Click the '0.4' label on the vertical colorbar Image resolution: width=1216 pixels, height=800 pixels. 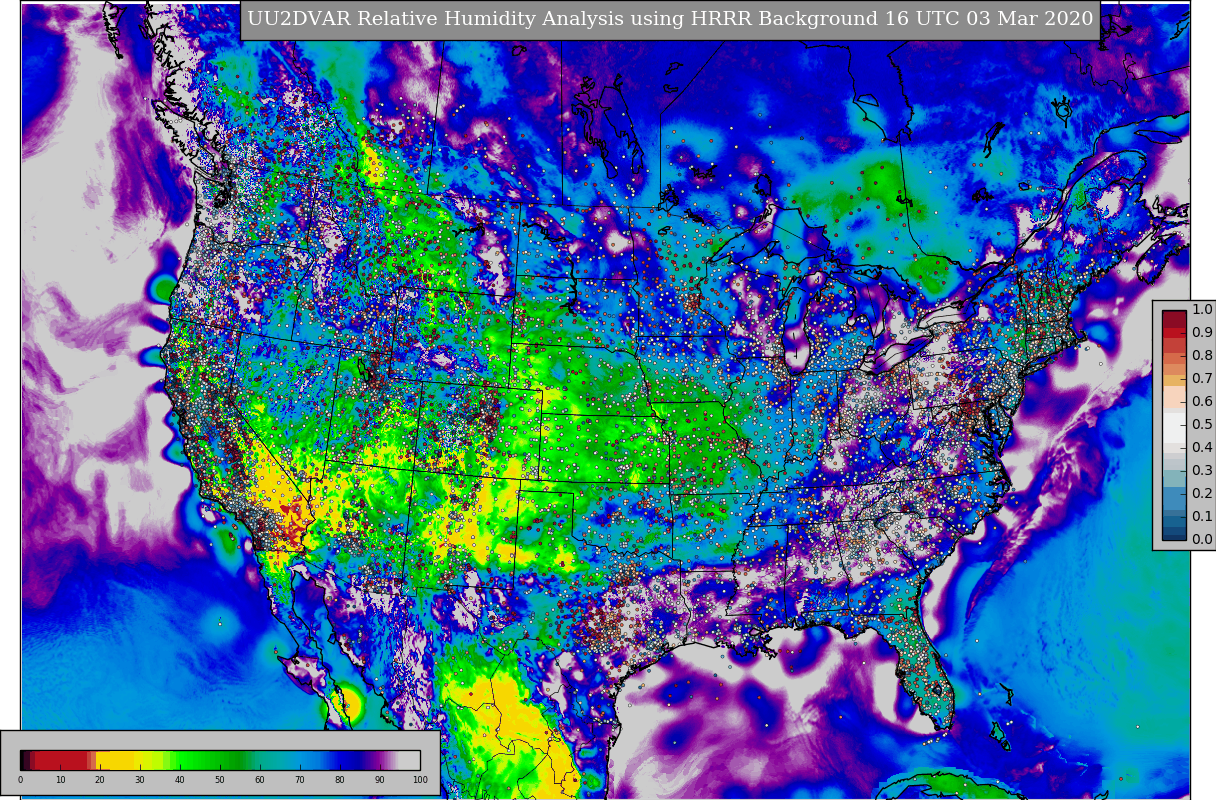1202,447
